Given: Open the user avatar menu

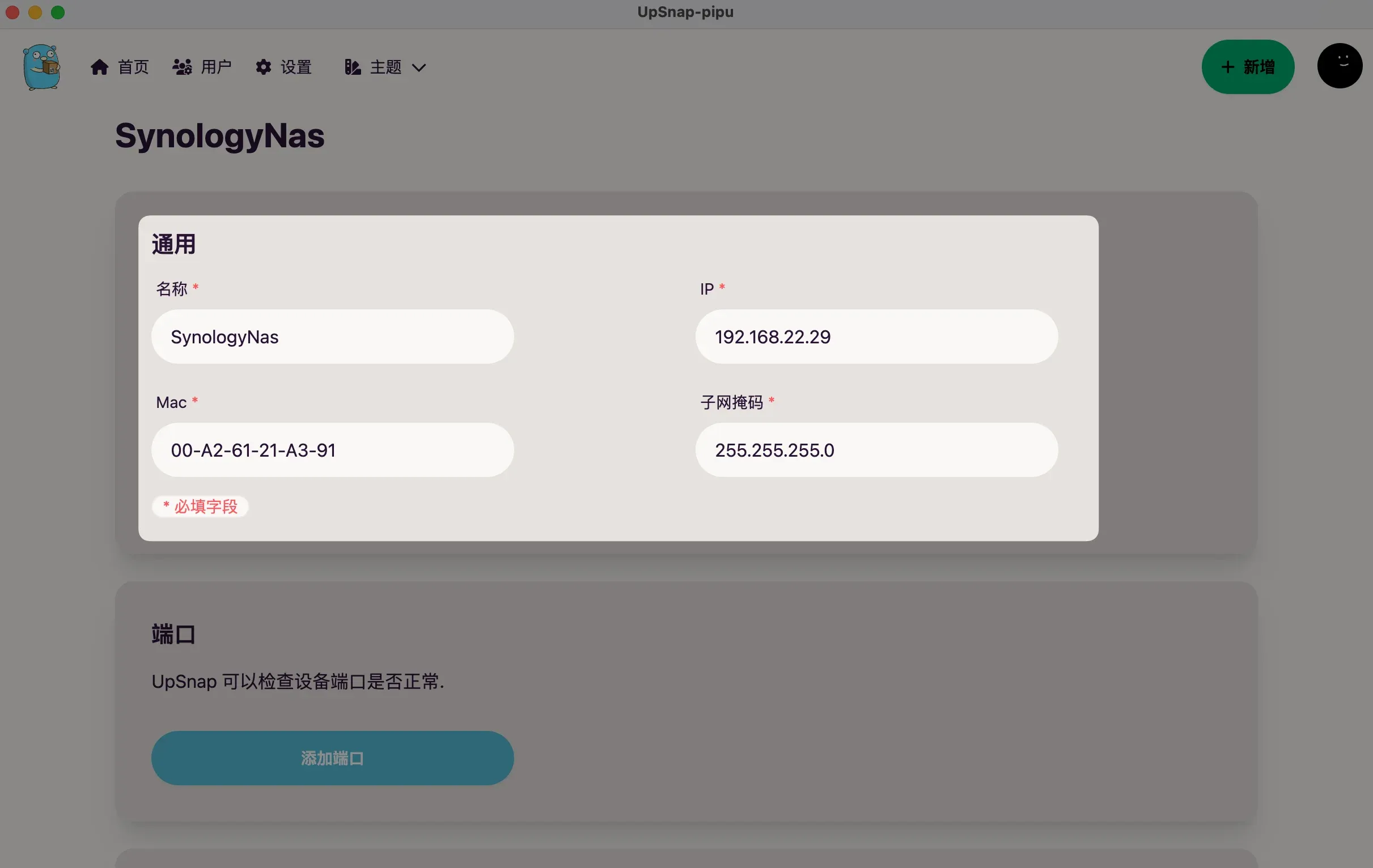Looking at the screenshot, I should 1340,66.
